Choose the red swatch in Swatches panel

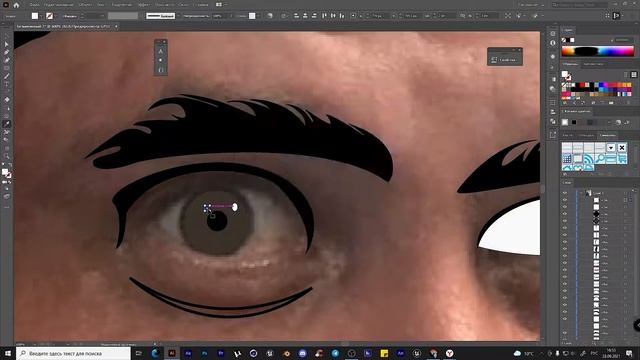pos(582,85)
